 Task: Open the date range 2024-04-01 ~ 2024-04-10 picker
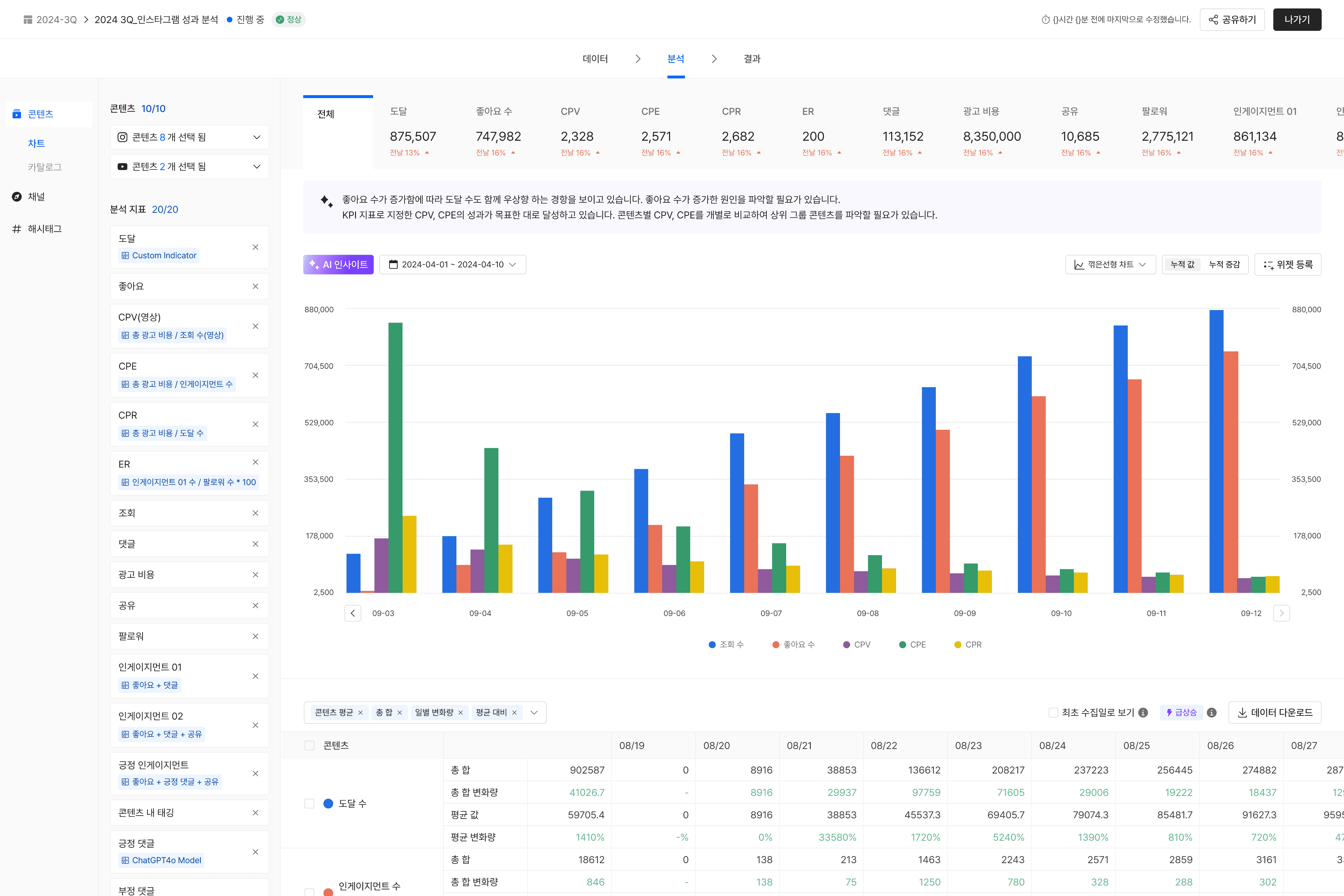tap(452, 264)
